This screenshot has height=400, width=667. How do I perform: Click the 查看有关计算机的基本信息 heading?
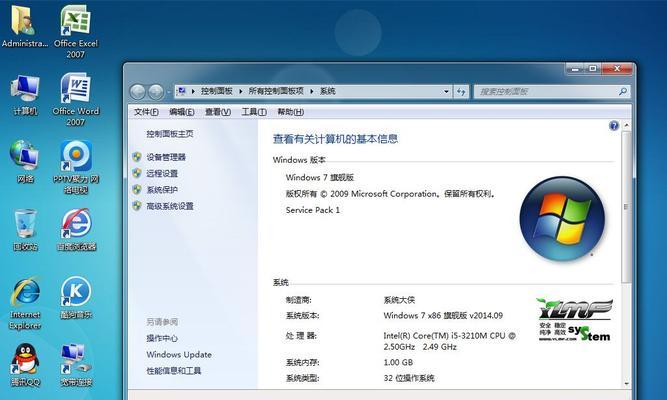[x=335, y=139]
